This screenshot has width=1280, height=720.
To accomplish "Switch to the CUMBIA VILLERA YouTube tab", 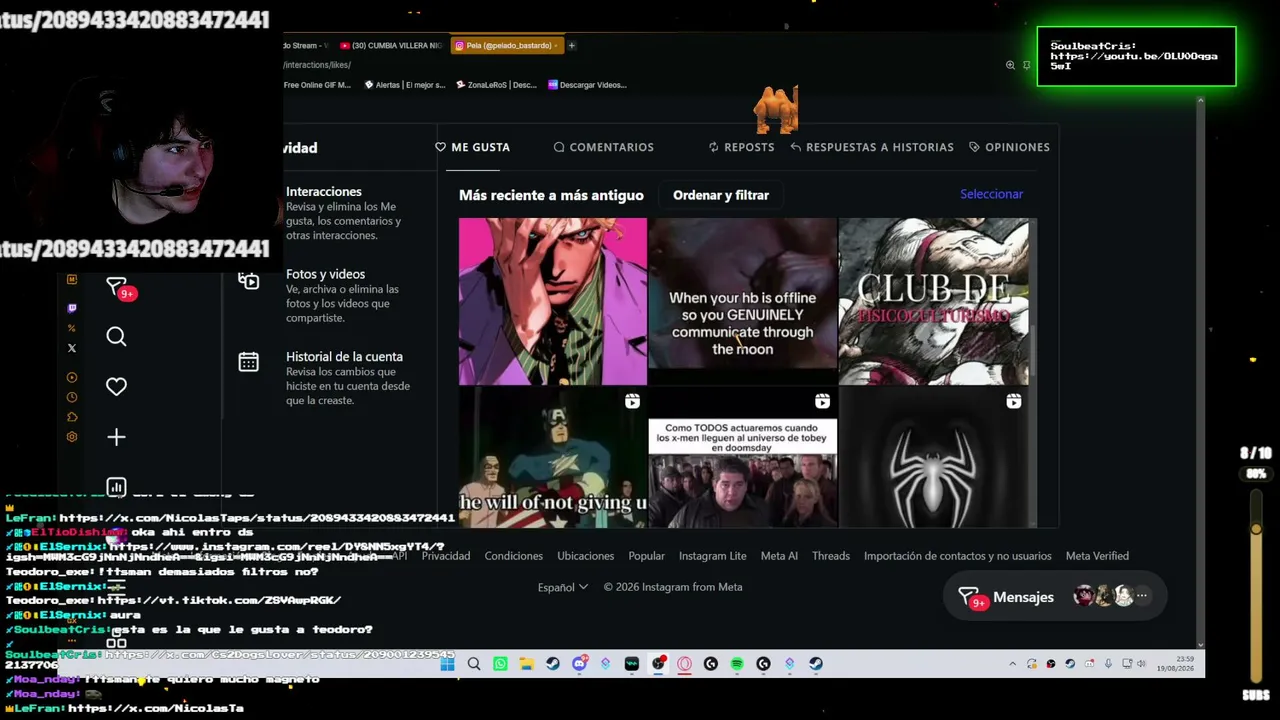I will (x=392, y=45).
